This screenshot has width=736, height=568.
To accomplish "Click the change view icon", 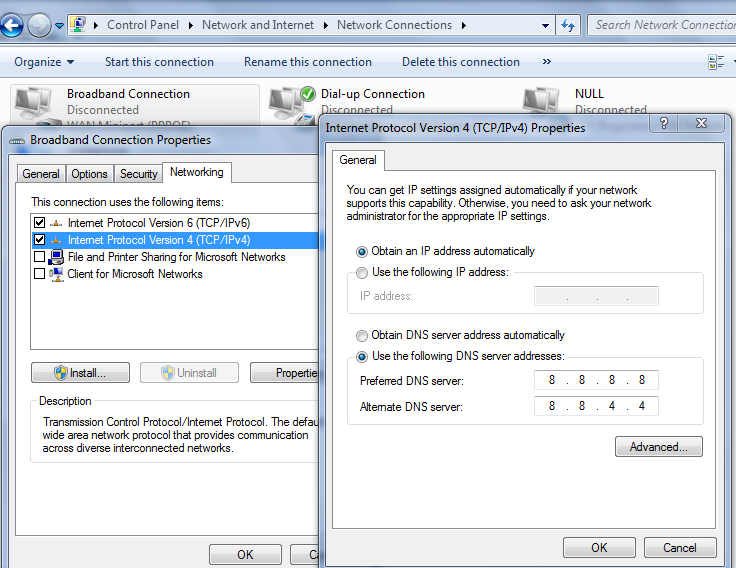I will (716, 61).
